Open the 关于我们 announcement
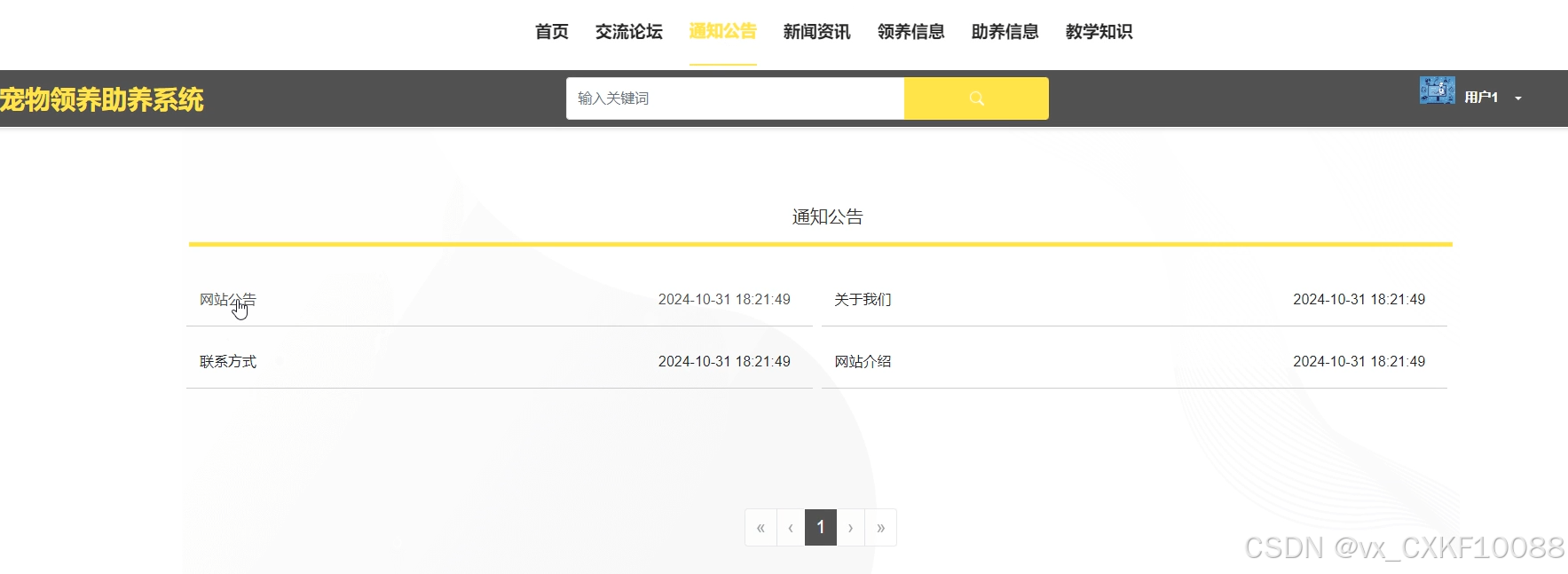 pos(863,300)
